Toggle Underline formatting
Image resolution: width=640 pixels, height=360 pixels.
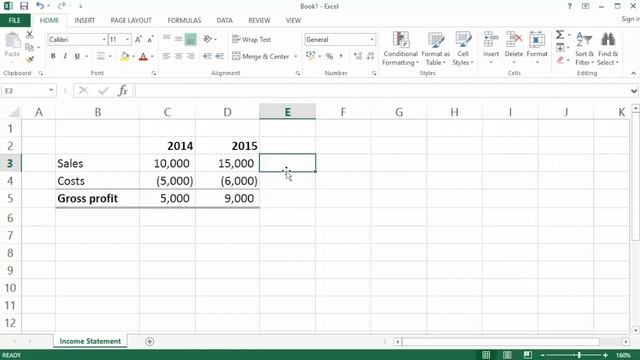(x=77, y=56)
